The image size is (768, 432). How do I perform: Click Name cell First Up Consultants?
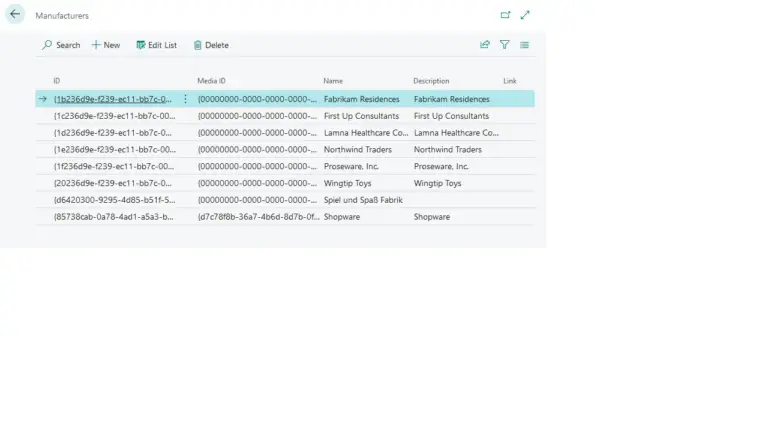[361, 116]
